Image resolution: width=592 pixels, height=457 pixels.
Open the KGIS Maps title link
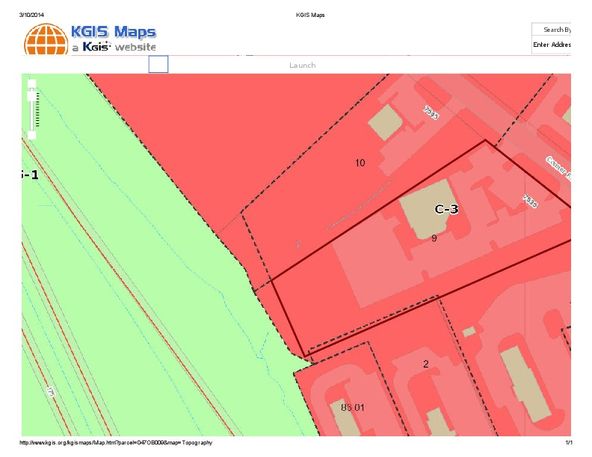click(x=114, y=32)
